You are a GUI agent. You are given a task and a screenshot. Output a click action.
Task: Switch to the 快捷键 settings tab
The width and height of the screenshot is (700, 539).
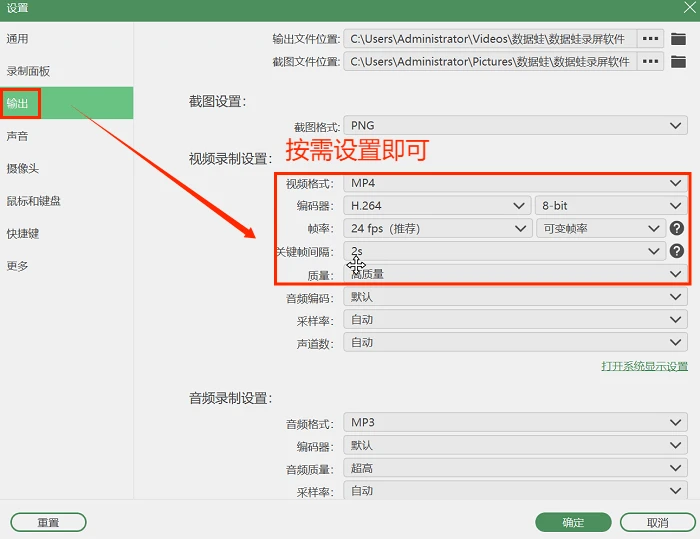point(67,233)
